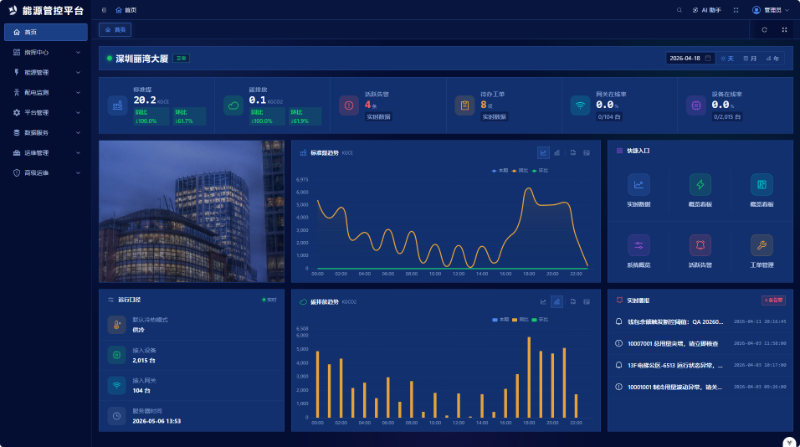Select 首页 in the left sidebar
The image size is (800, 447).
tap(46, 32)
